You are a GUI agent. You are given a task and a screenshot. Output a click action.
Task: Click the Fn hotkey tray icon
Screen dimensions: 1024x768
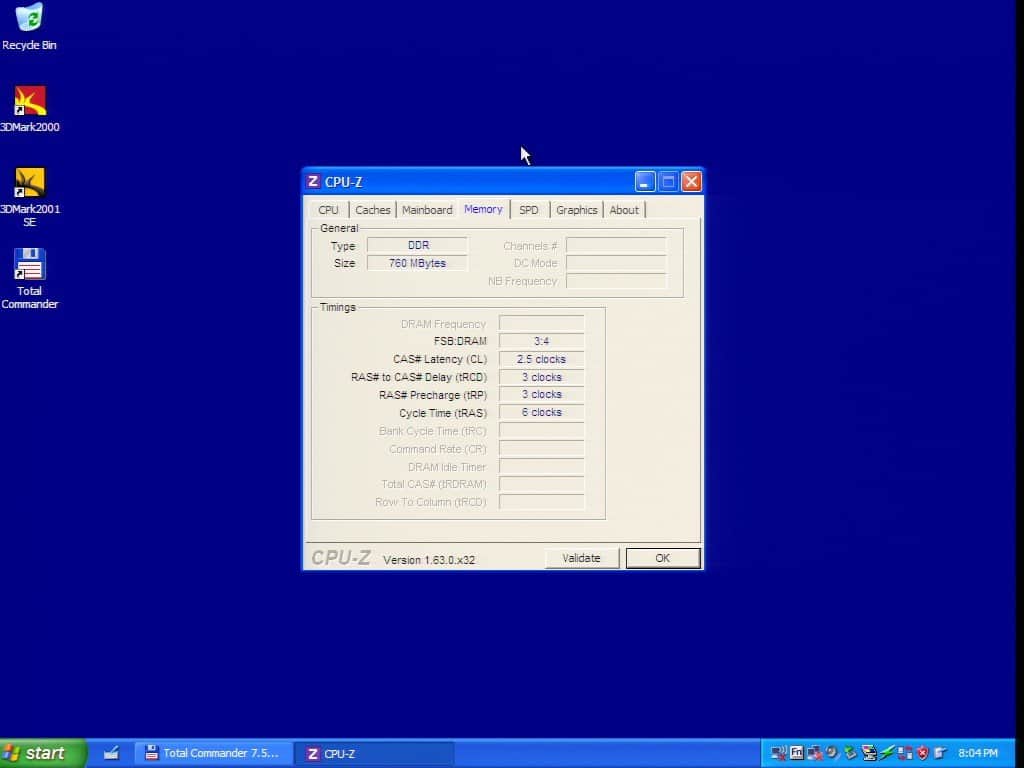tap(797, 753)
